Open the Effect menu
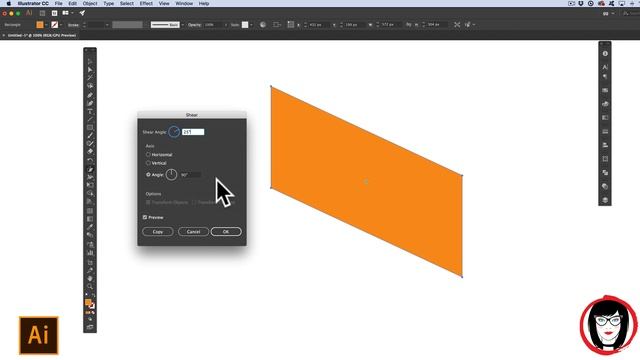 (x=146, y=3)
